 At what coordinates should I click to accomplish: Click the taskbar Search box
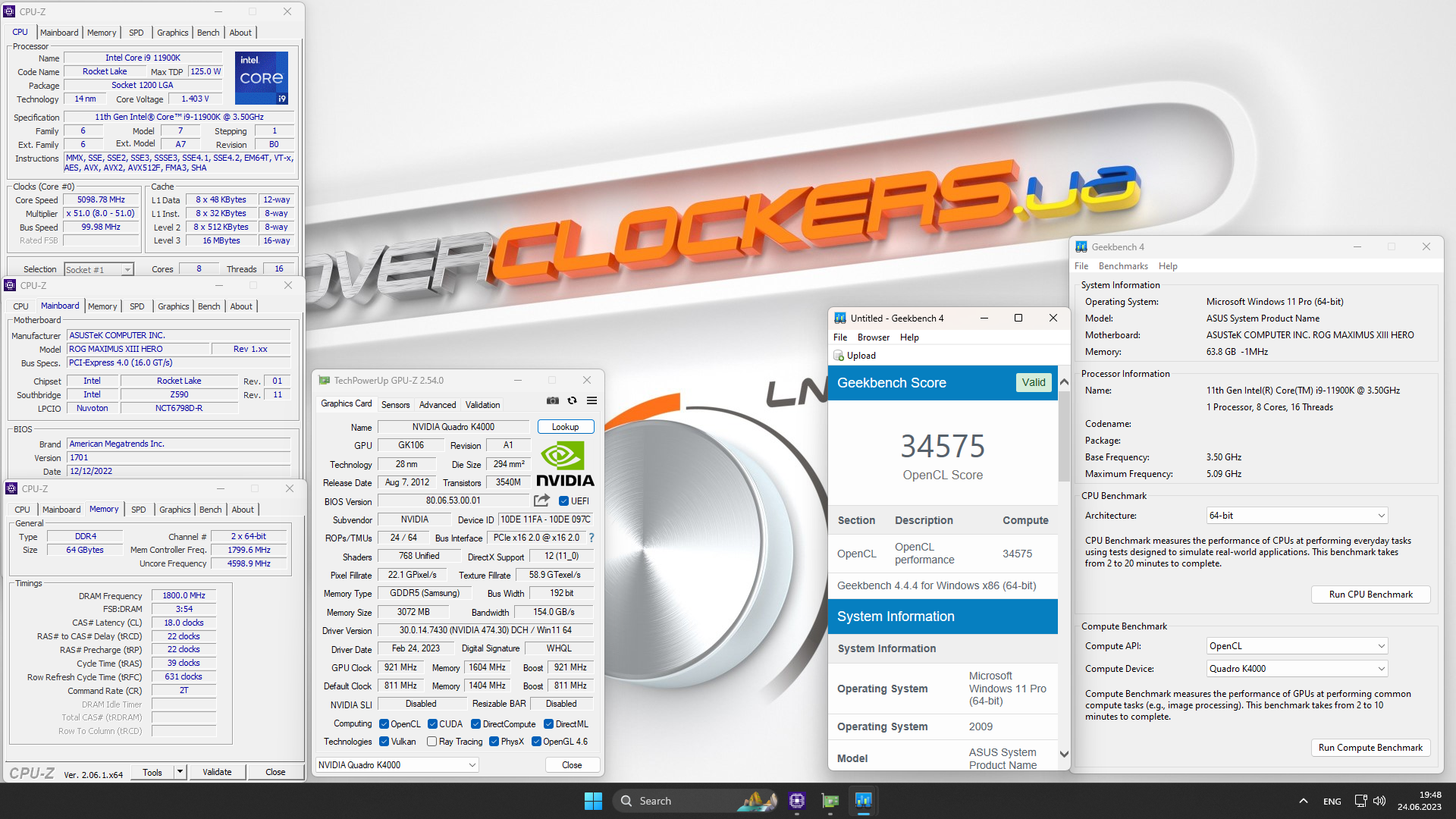click(696, 801)
